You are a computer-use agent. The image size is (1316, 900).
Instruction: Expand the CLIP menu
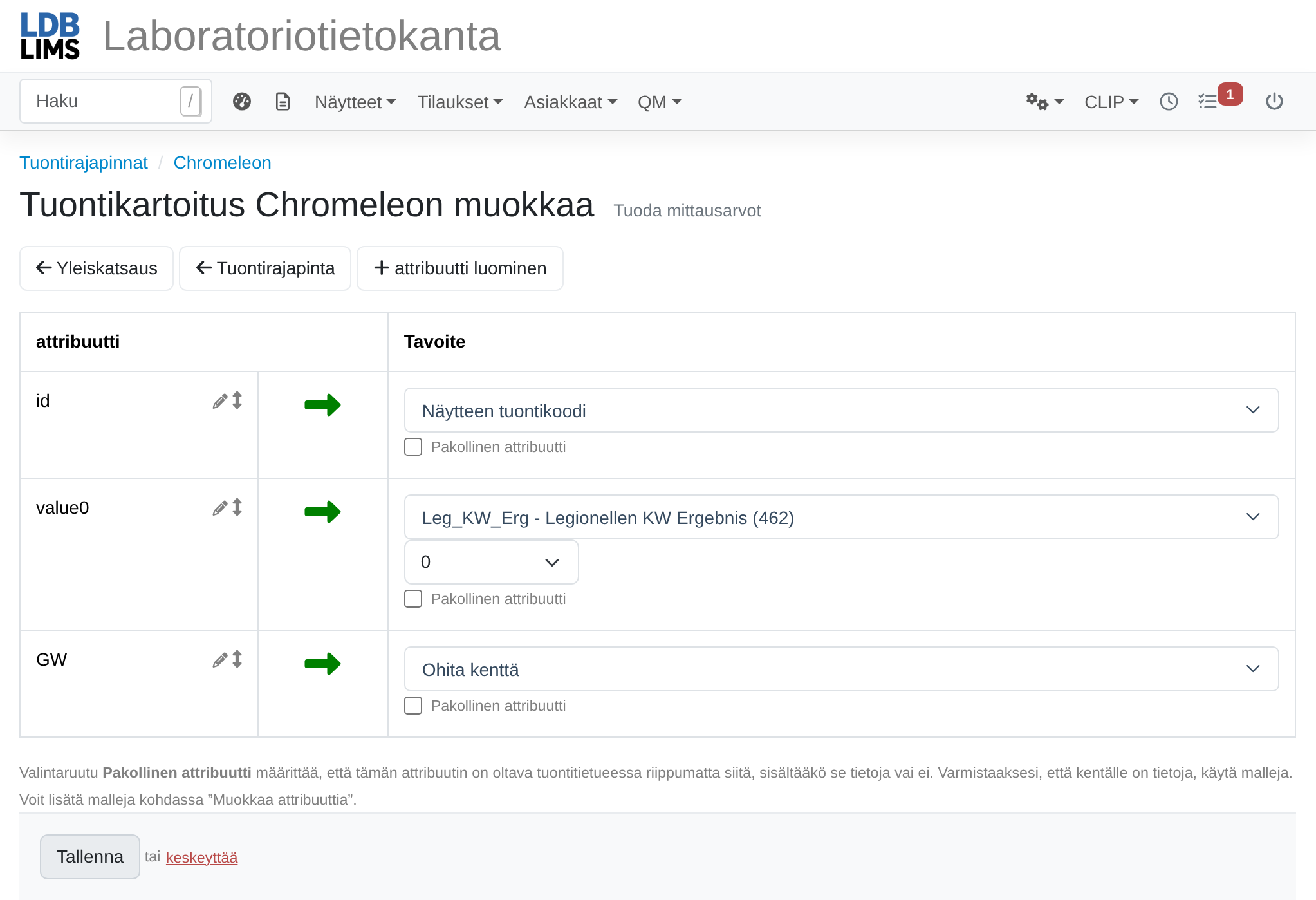click(1111, 102)
